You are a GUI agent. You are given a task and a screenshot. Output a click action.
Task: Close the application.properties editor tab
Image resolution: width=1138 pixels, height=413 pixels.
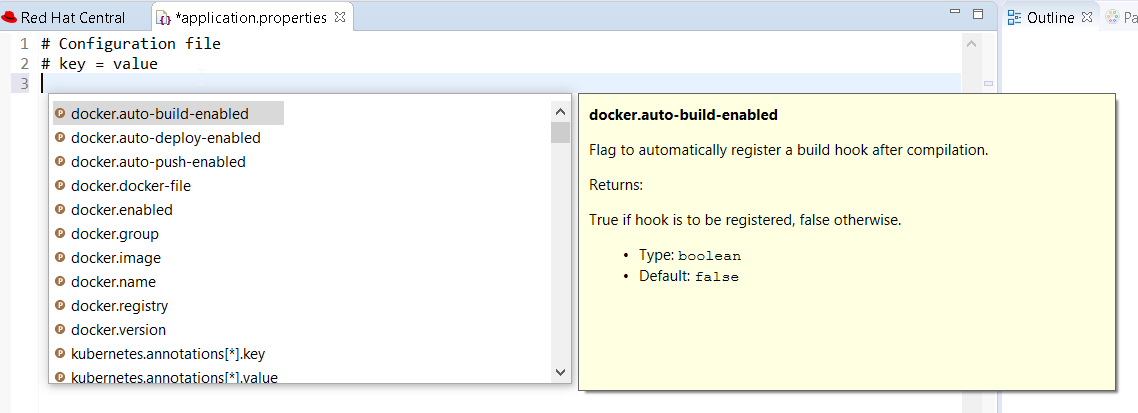[340, 17]
